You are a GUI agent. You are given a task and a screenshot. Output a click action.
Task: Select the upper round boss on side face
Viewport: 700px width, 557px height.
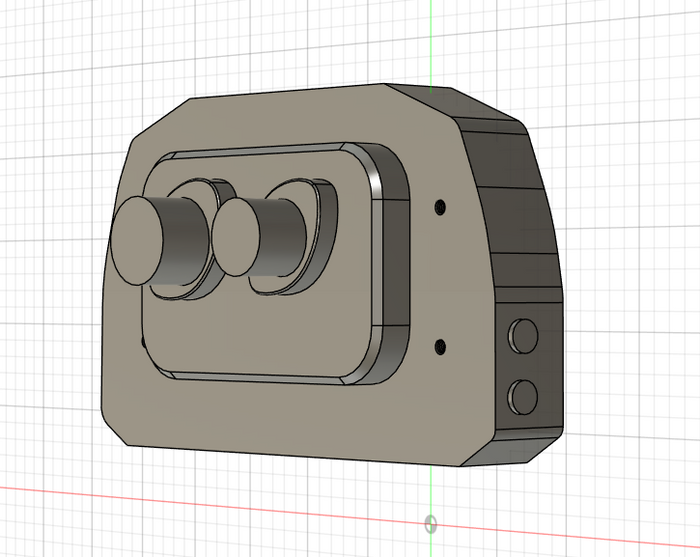523,336
